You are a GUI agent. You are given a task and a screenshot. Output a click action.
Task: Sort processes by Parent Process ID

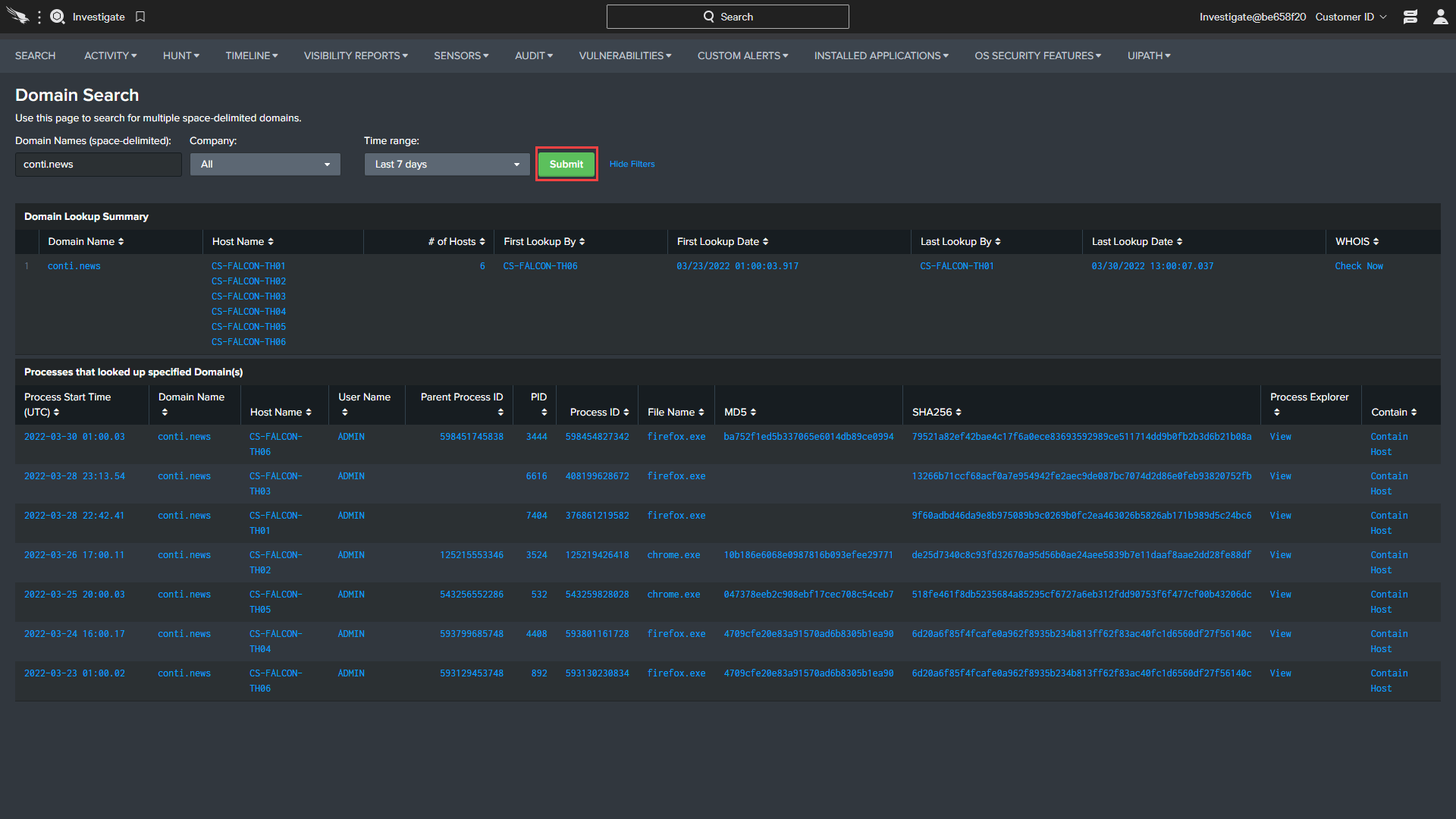(462, 404)
